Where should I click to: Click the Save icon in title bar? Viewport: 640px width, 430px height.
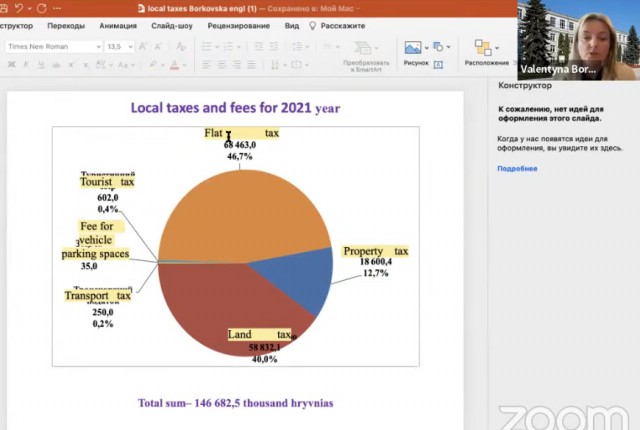(3, 8)
